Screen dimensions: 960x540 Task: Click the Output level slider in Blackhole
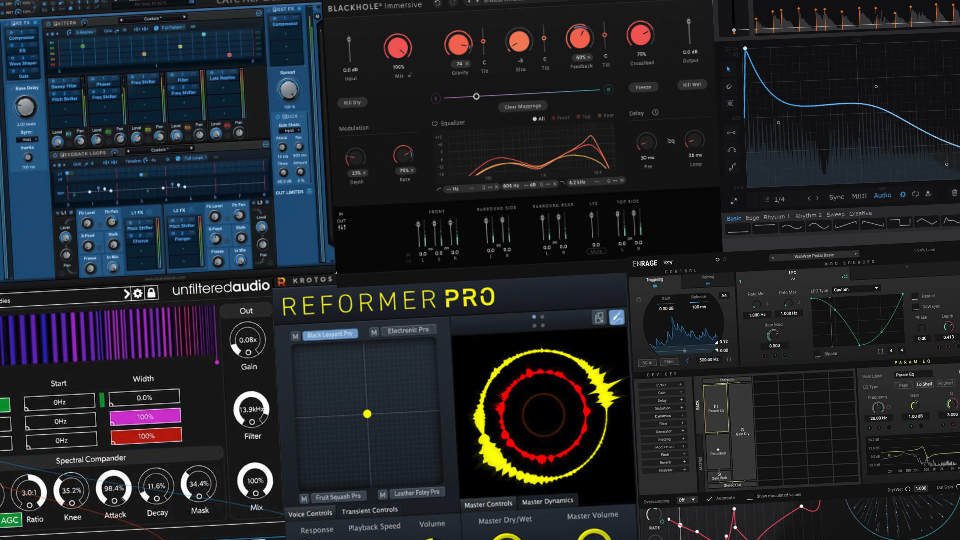tap(689, 32)
